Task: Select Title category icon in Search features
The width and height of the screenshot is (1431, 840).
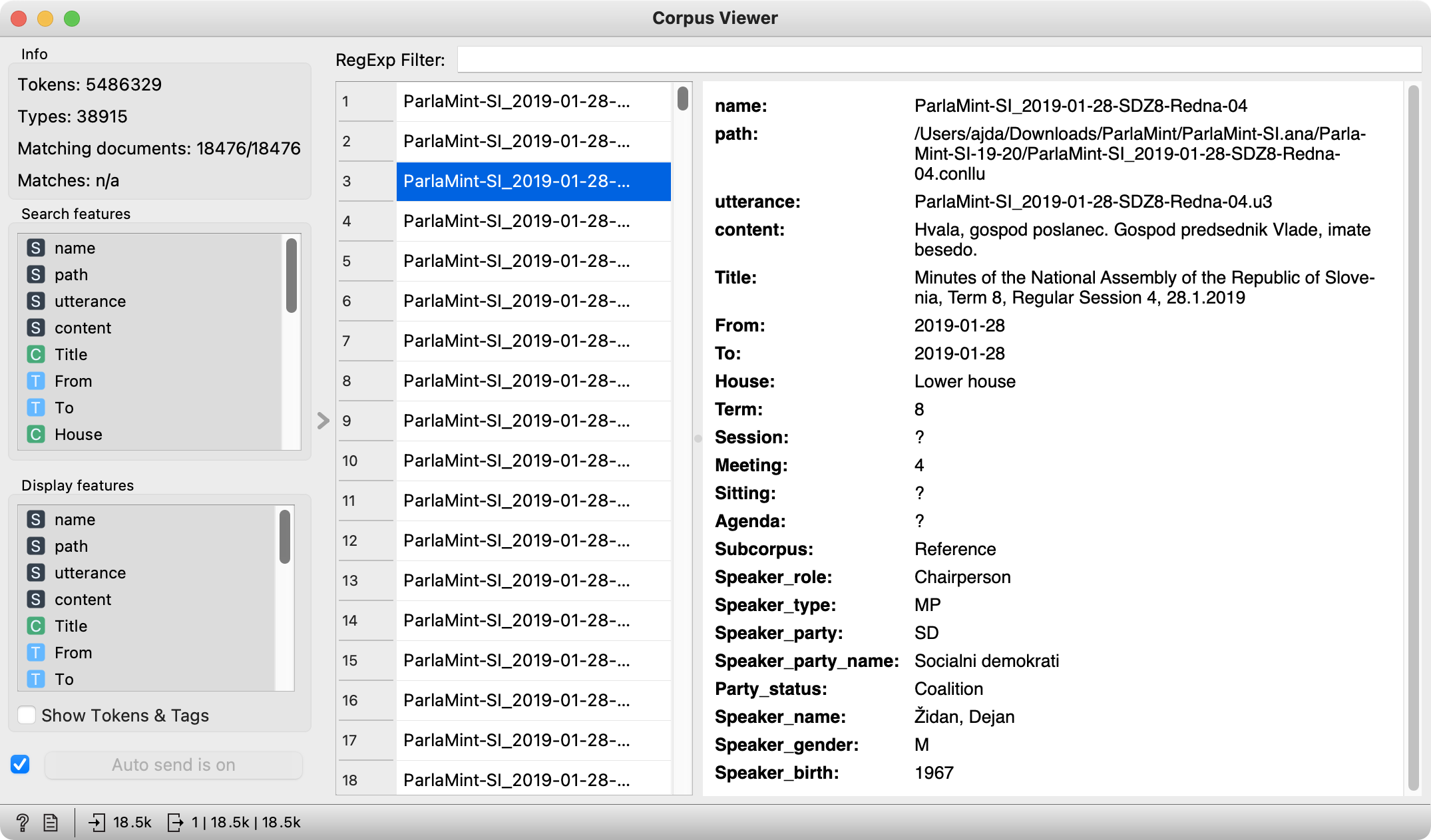Action: click(36, 355)
